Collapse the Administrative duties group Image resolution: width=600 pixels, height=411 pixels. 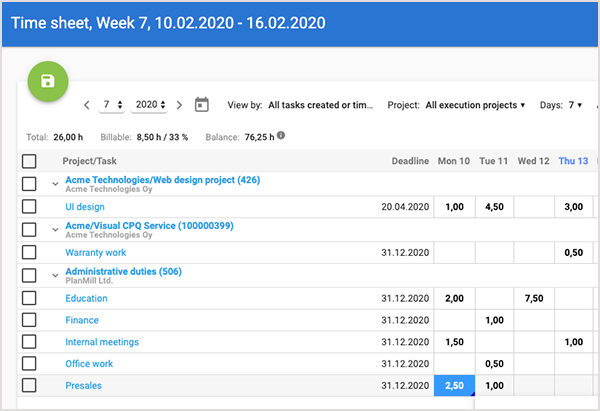click(55, 276)
